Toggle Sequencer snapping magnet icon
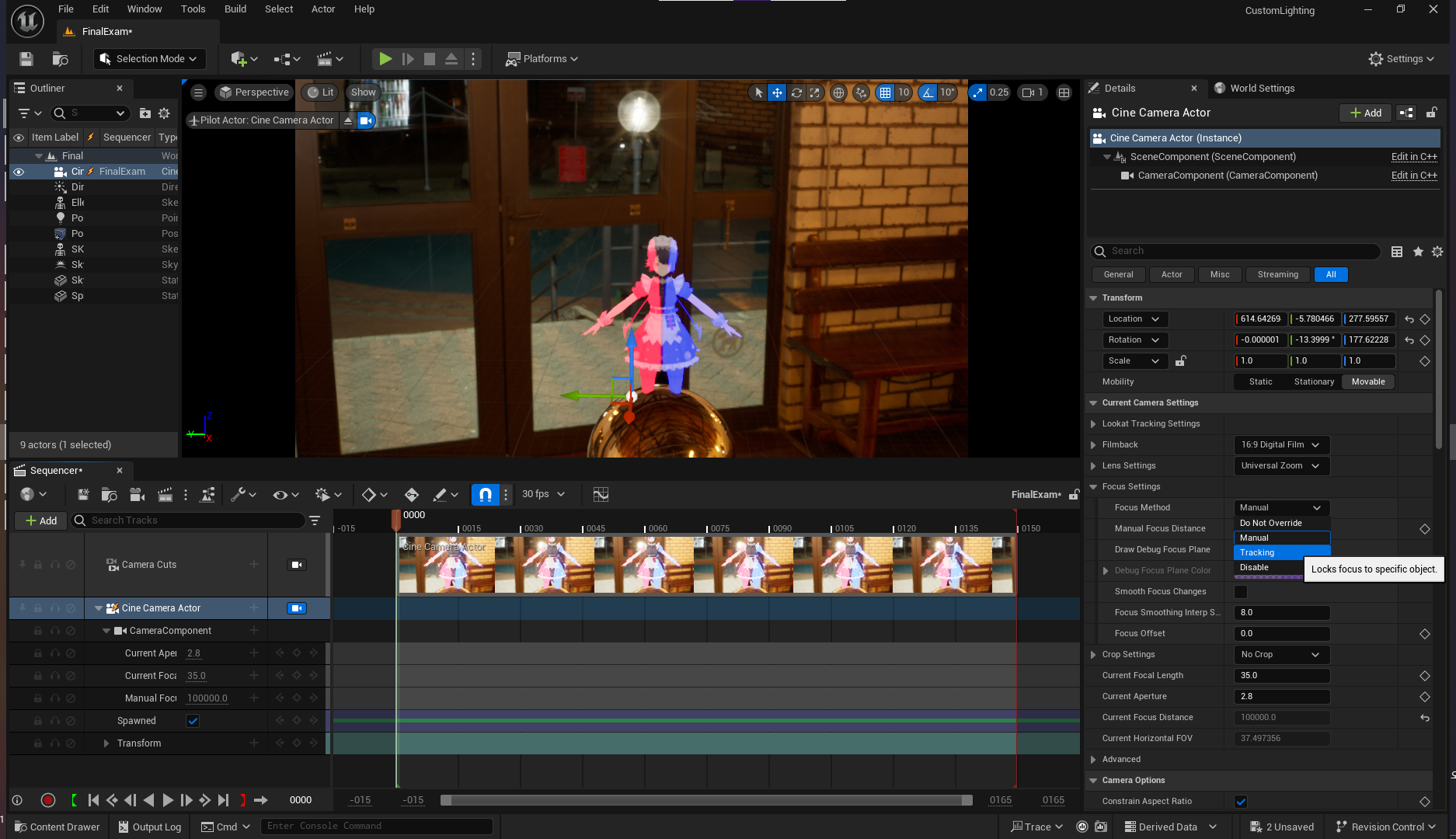This screenshot has height=839, width=1456. click(x=485, y=495)
